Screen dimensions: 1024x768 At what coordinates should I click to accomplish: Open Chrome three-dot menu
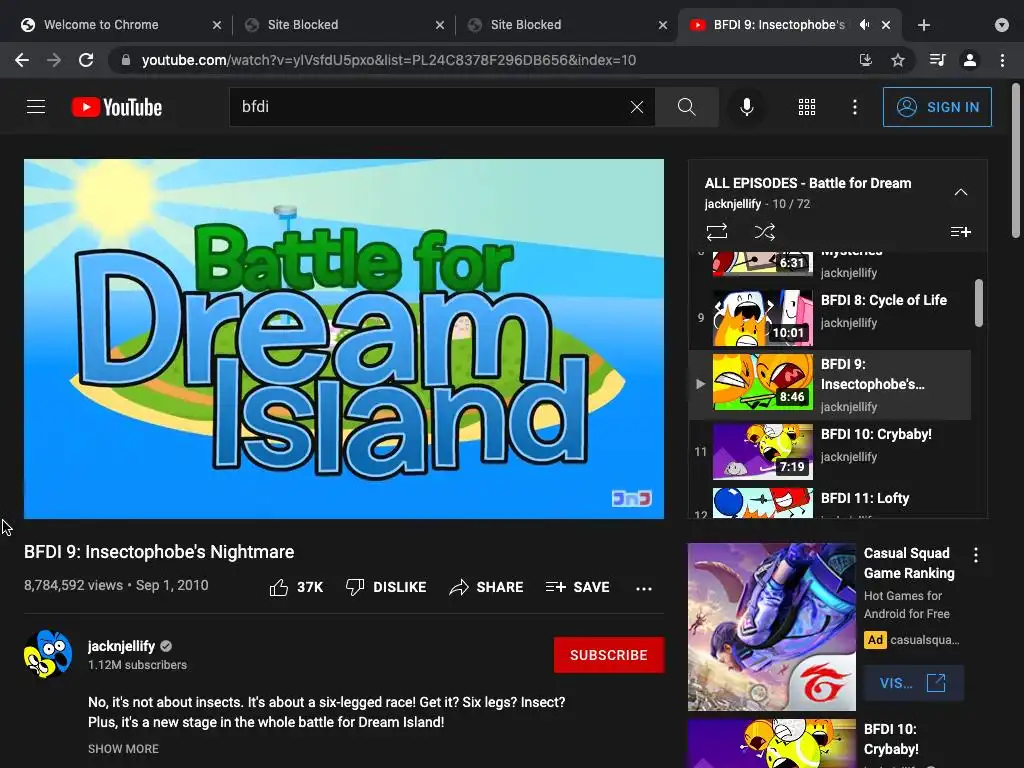(1002, 60)
